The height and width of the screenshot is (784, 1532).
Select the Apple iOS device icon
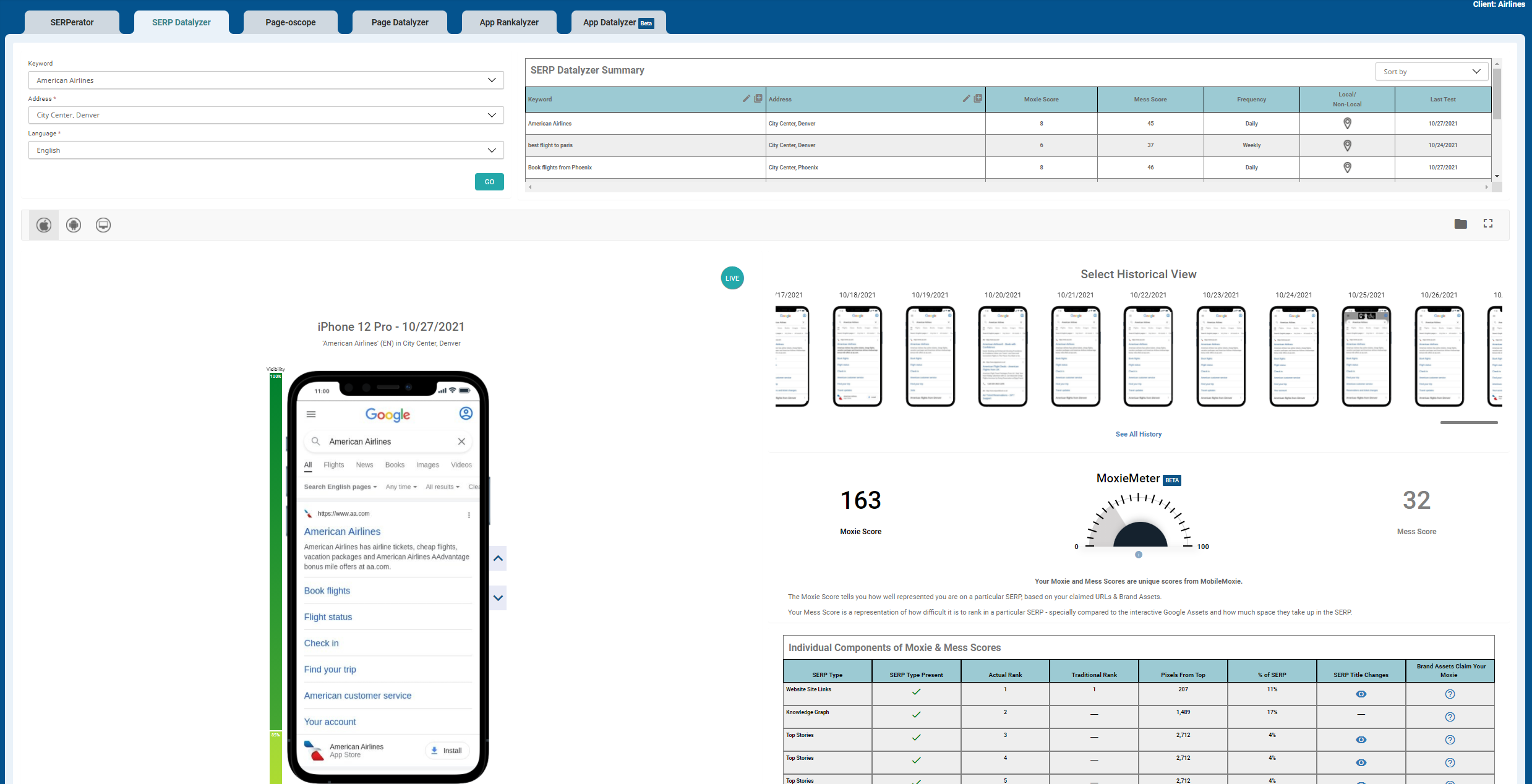point(44,225)
